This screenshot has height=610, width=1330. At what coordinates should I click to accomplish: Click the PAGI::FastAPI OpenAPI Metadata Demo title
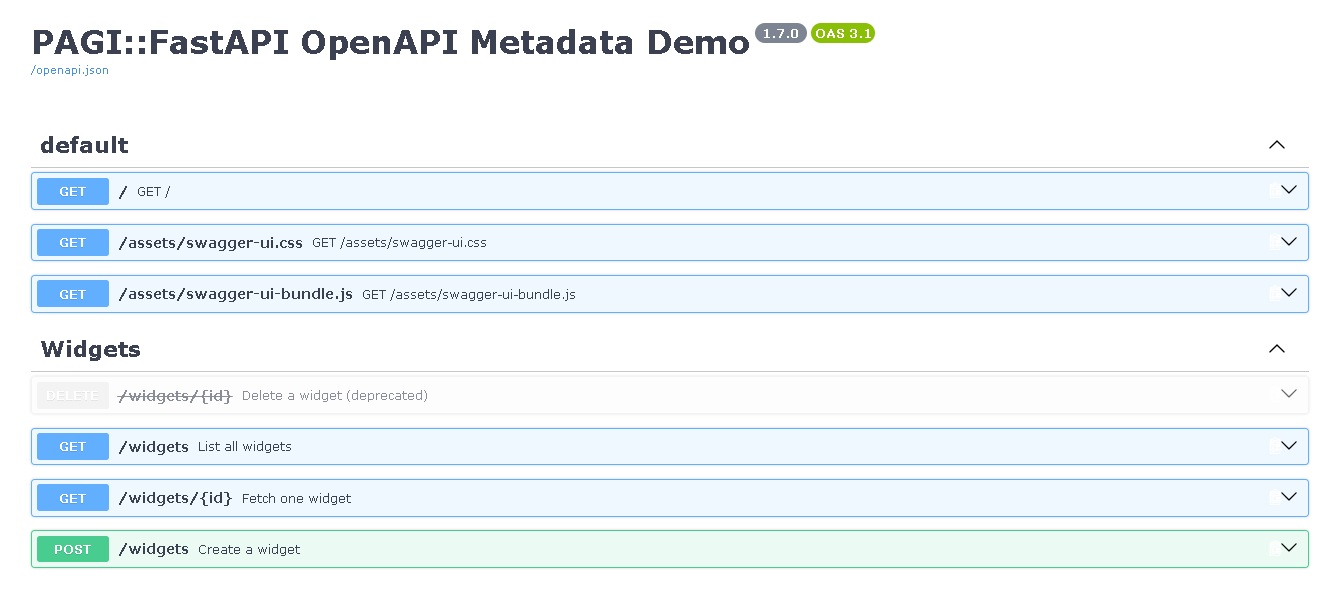pos(391,42)
